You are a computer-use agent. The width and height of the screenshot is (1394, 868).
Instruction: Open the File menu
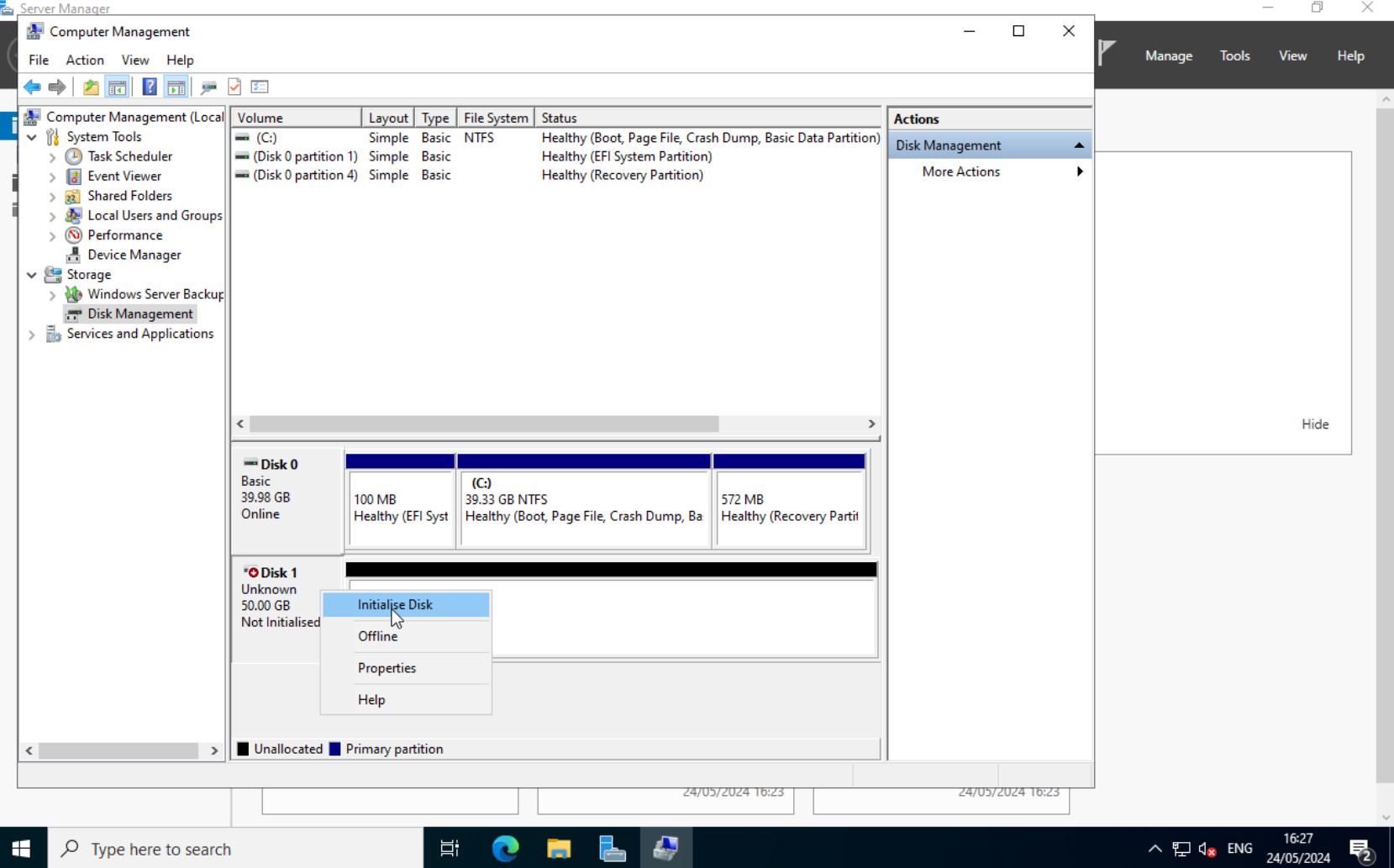pyautogui.click(x=39, y=60)
